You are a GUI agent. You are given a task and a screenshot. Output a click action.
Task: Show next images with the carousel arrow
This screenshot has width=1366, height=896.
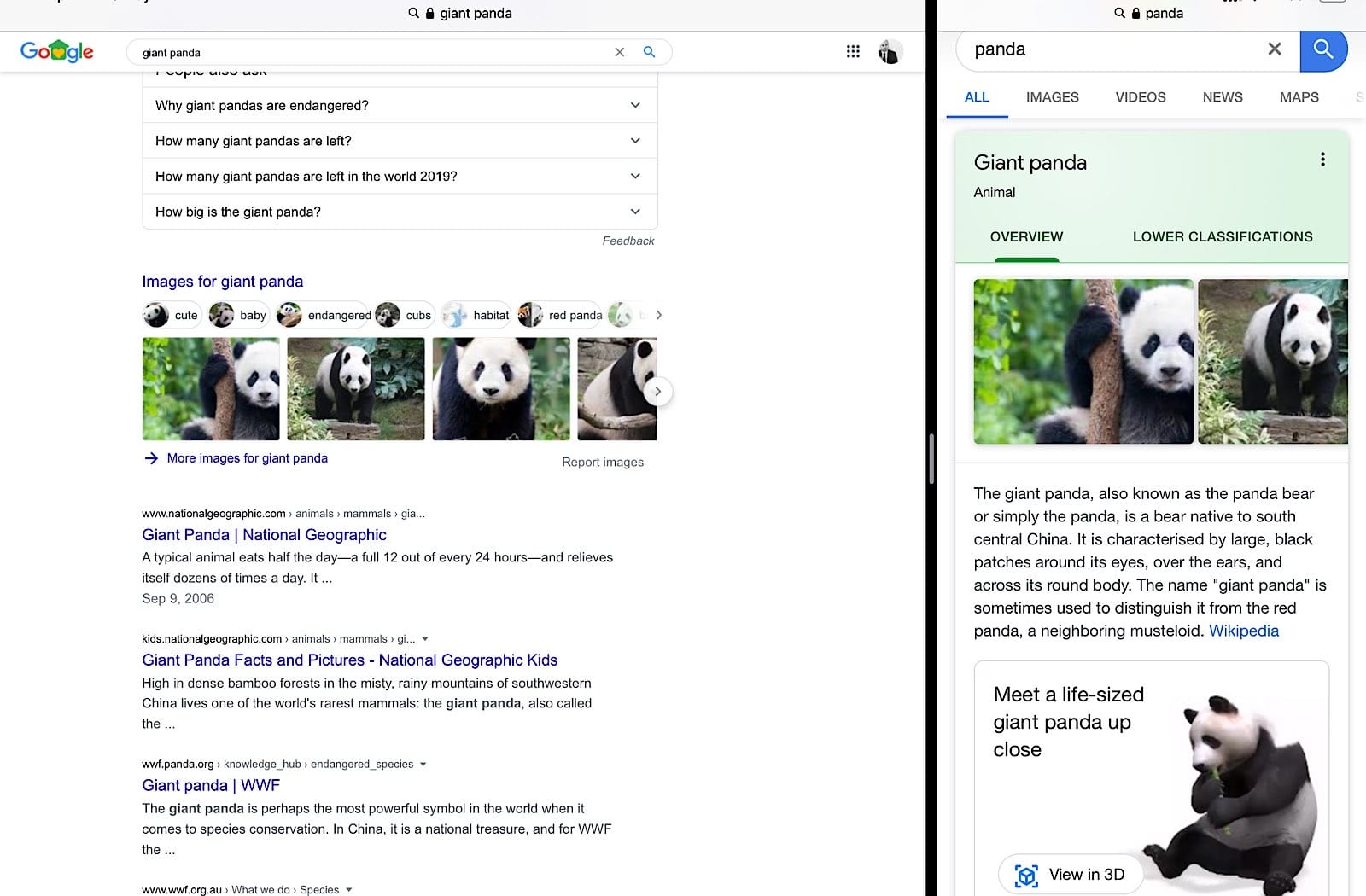click(x=657, y=392)
